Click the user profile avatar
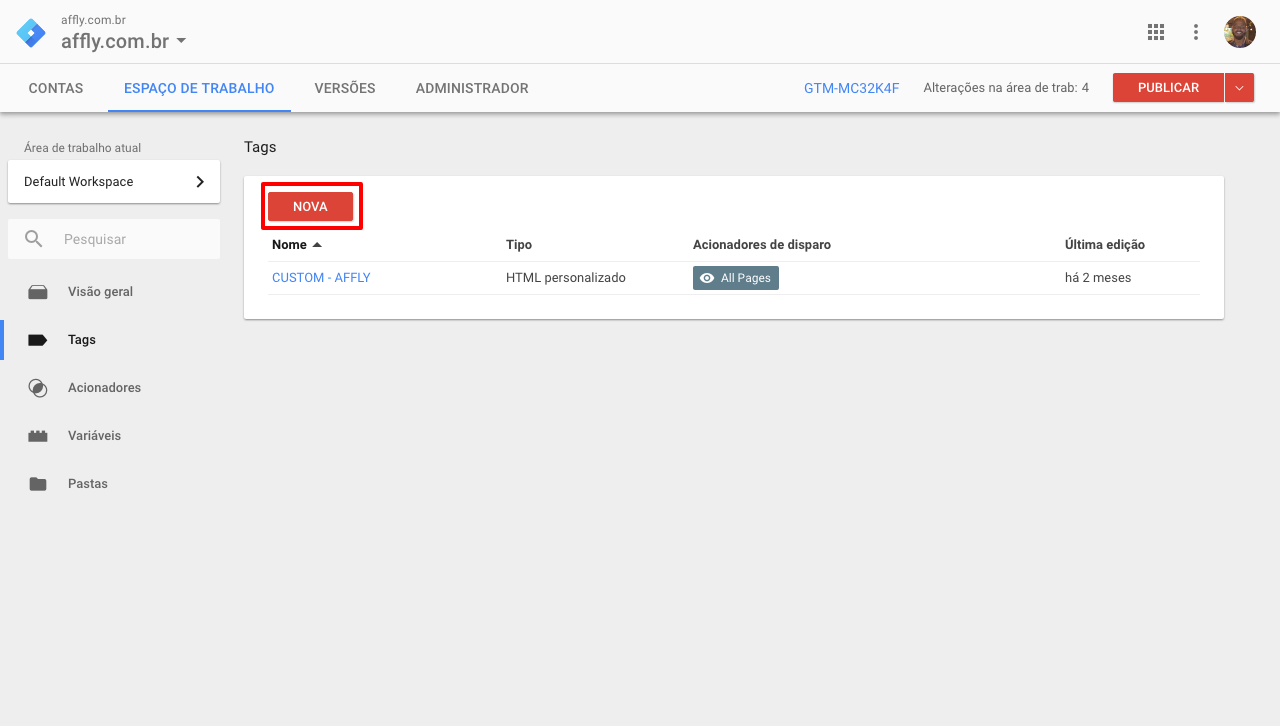The height and width of the screenshot is (726, 1280). tap(1240, 32)
